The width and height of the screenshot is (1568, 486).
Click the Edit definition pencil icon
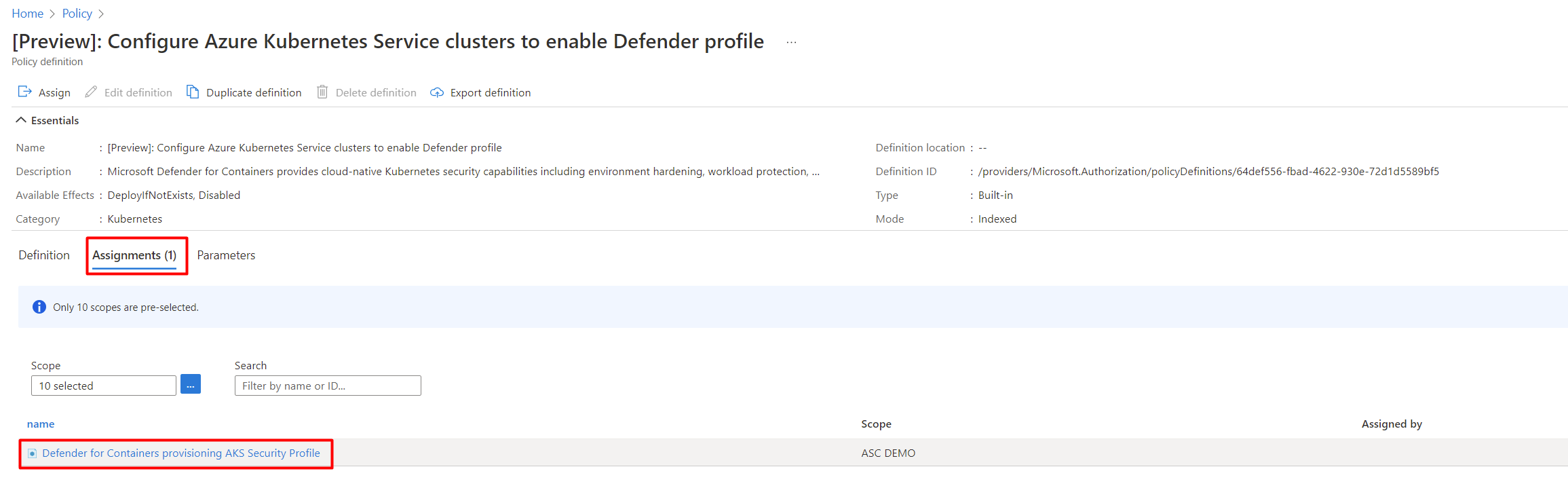[x=91, y=92]
